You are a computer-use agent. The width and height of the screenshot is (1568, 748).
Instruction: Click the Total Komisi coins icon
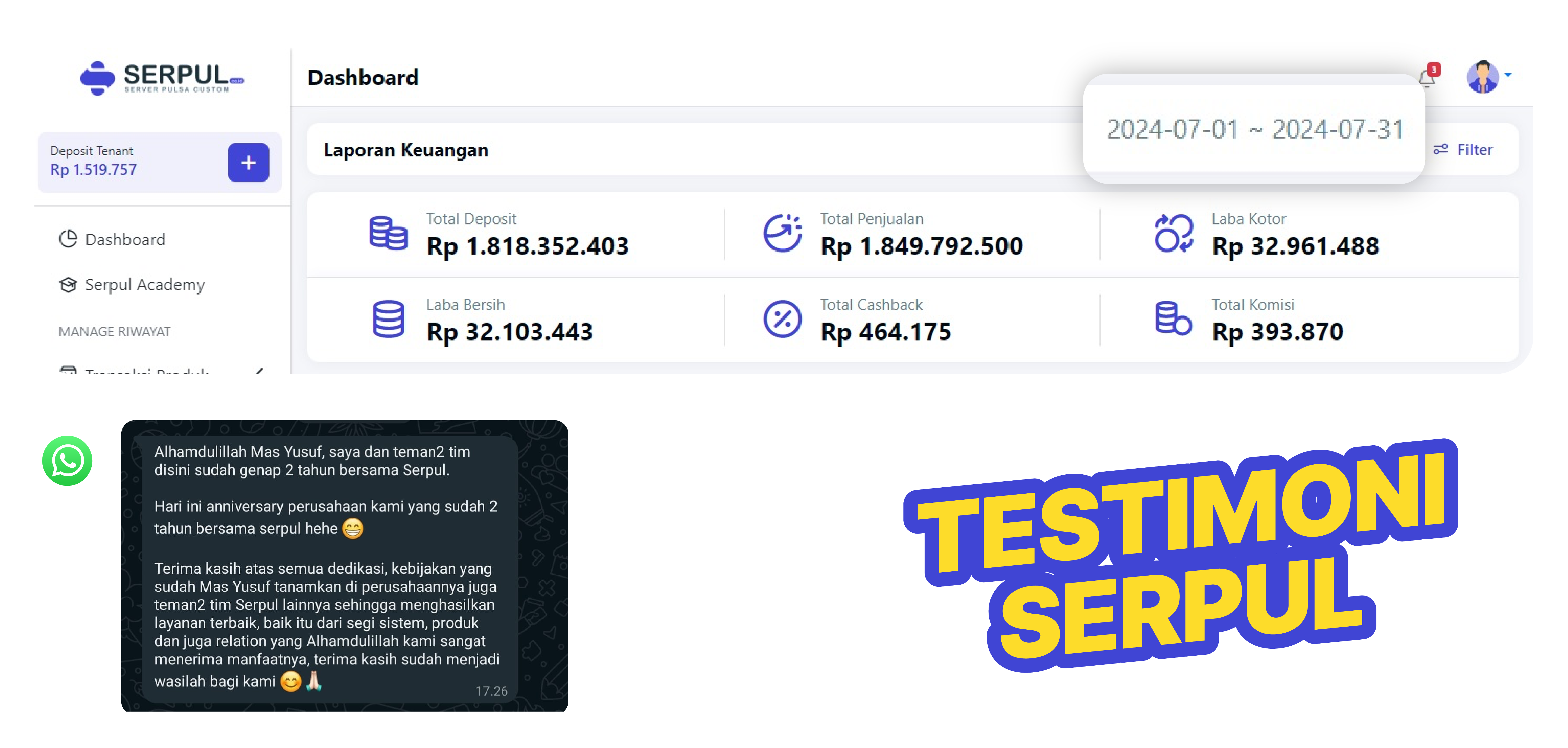[1173, 319]
